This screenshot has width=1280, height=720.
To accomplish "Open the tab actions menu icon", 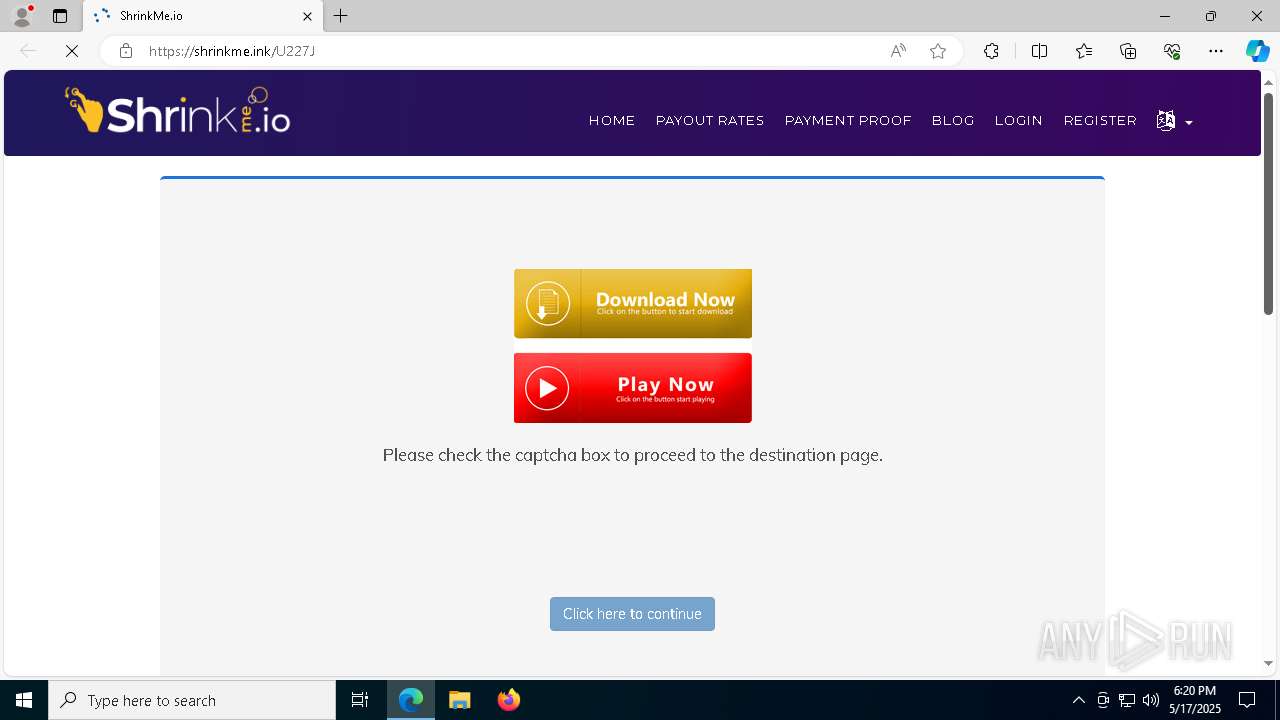I will click(x=60, y=16).
